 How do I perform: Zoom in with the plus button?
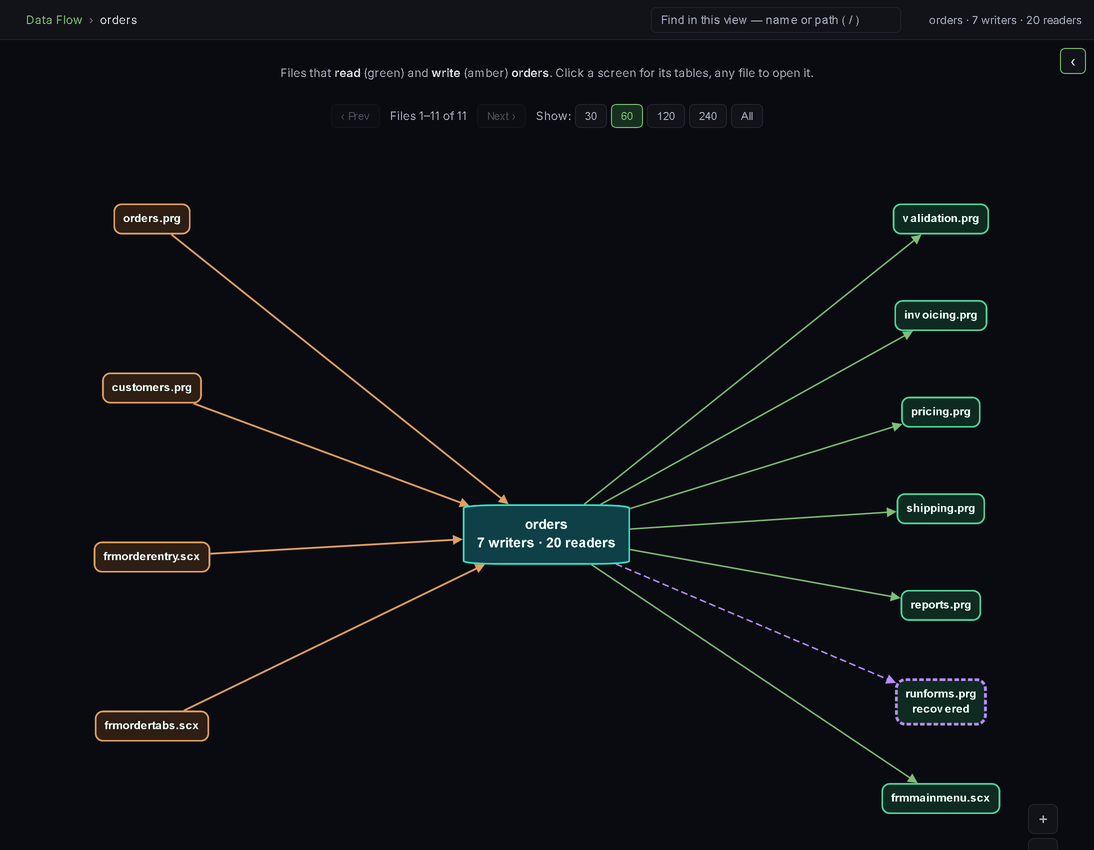[x=1042, y=819]
